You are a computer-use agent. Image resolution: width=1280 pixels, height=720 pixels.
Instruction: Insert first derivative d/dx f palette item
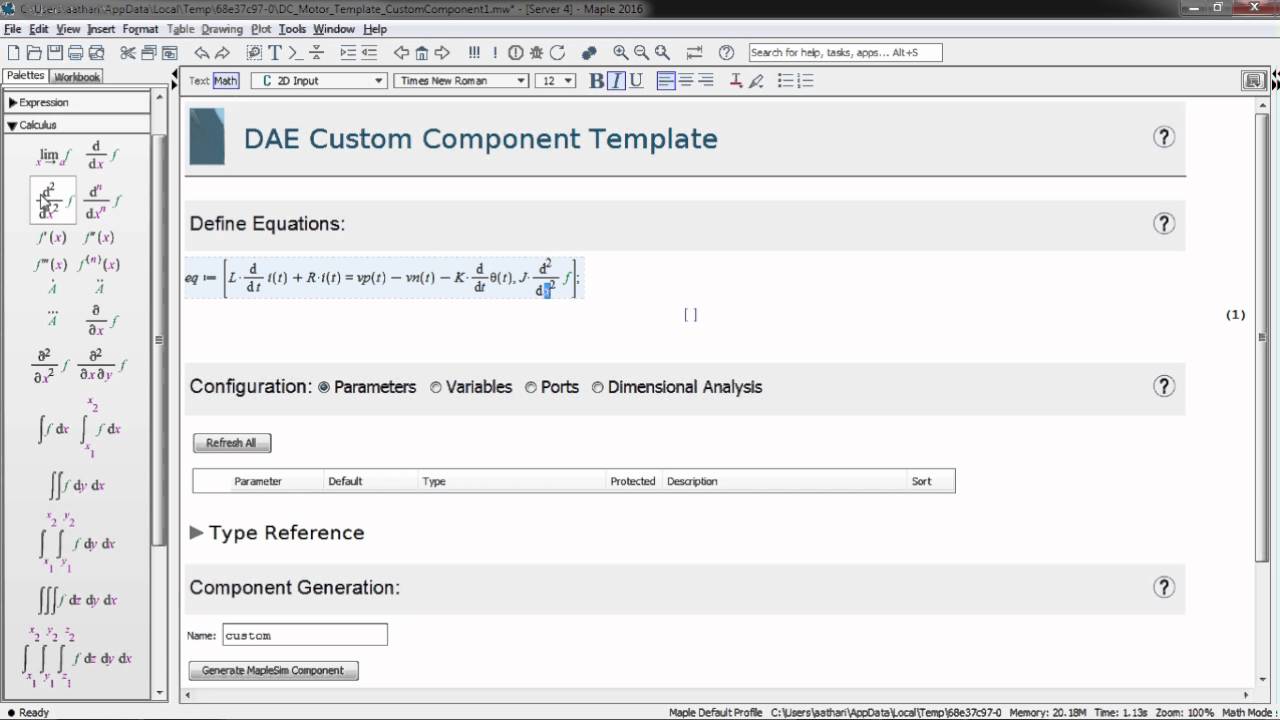(x=102, y=156)
